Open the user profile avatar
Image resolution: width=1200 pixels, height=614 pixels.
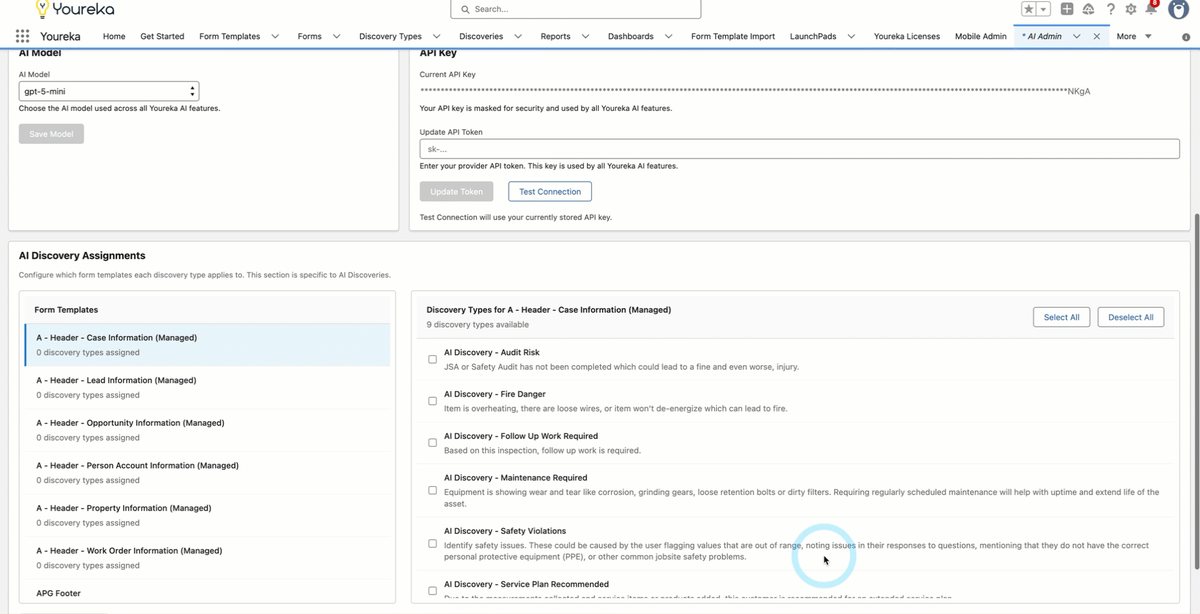[x=1178, y=9]
